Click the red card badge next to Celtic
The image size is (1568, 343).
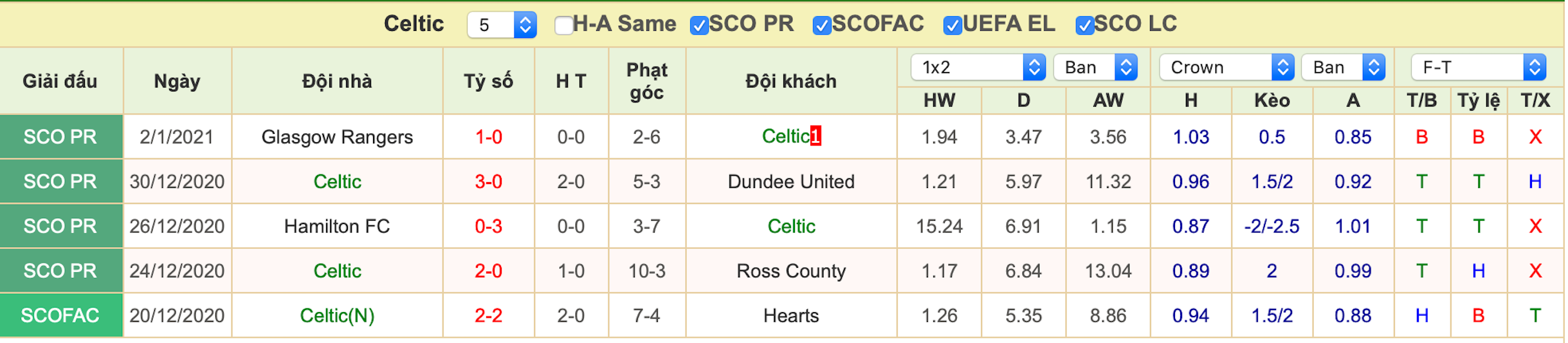coord(815,136)
